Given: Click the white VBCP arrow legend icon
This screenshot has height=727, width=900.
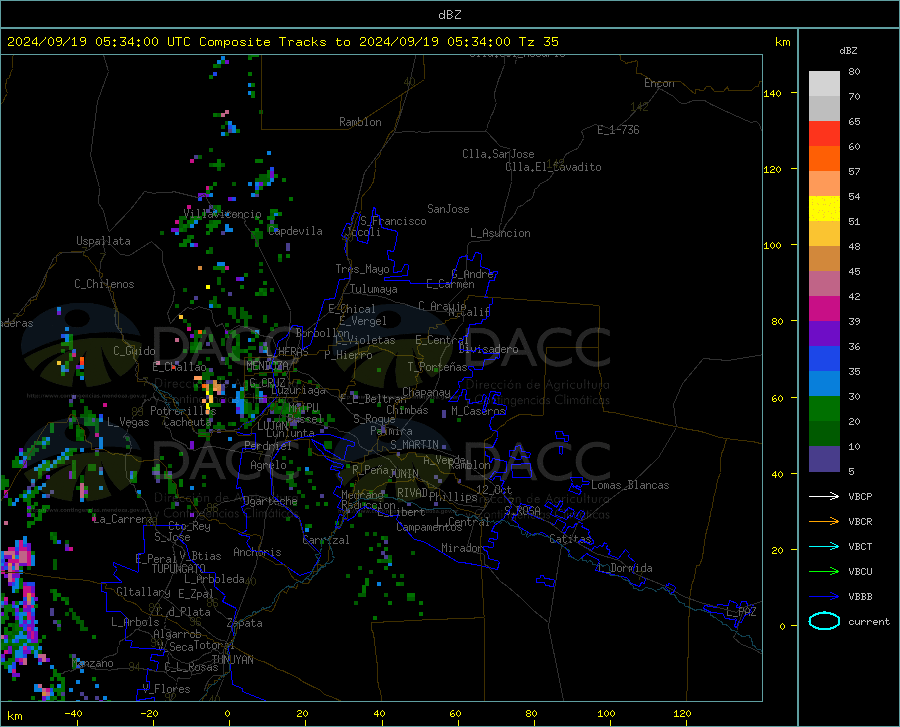Looking at the screenshot, I should (x=824, y=496).
